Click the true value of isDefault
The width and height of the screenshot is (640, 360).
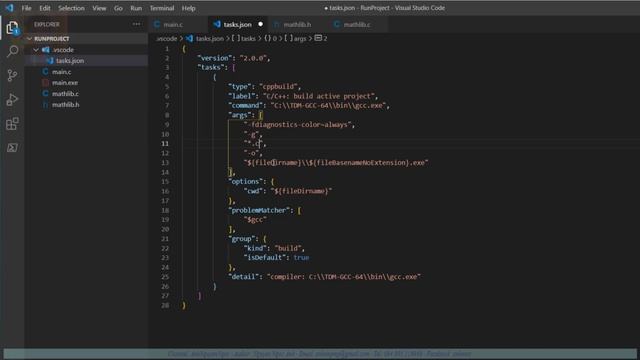tap(301, 258)
